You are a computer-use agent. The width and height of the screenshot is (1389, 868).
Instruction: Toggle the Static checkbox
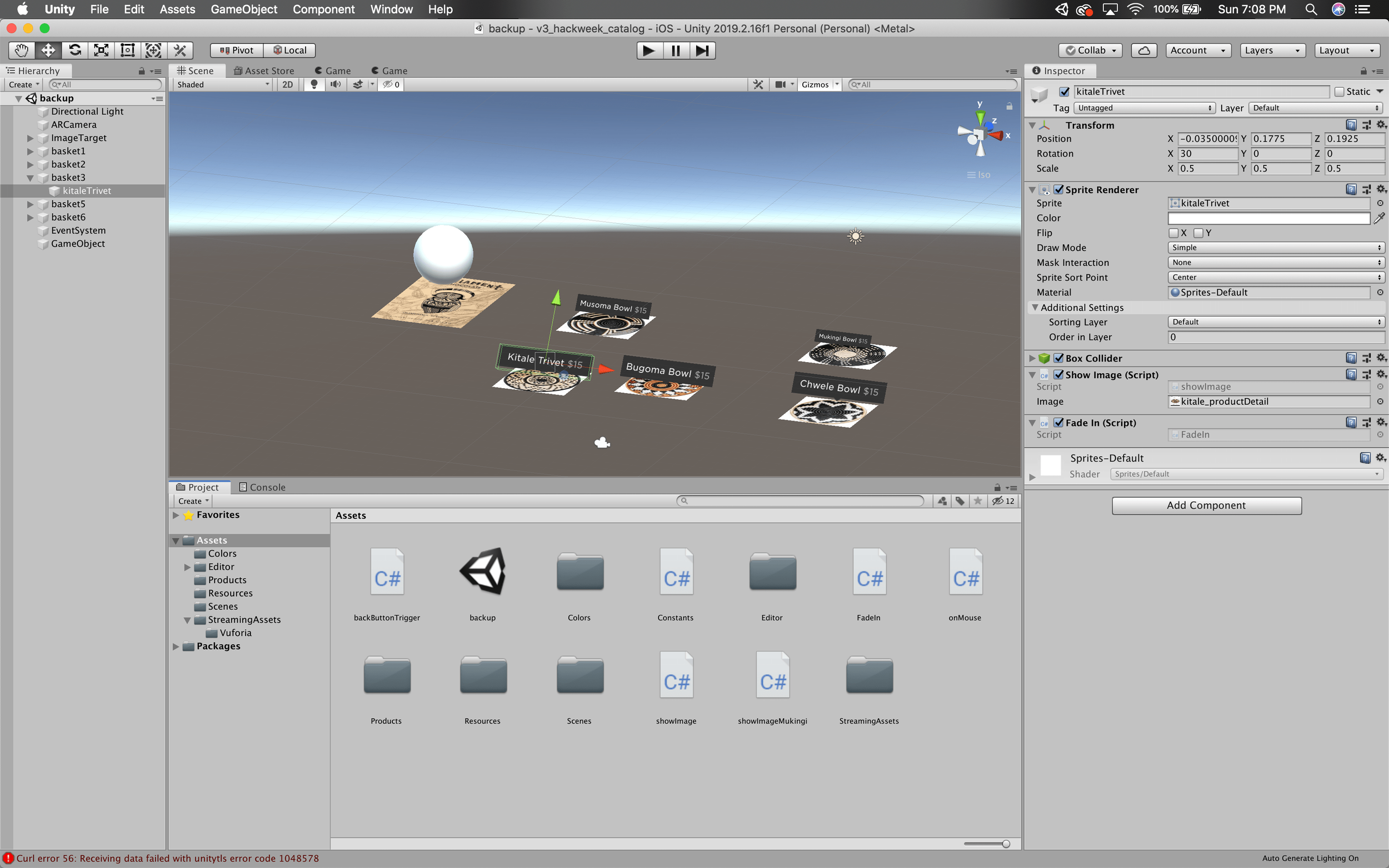pos(1339,92)
